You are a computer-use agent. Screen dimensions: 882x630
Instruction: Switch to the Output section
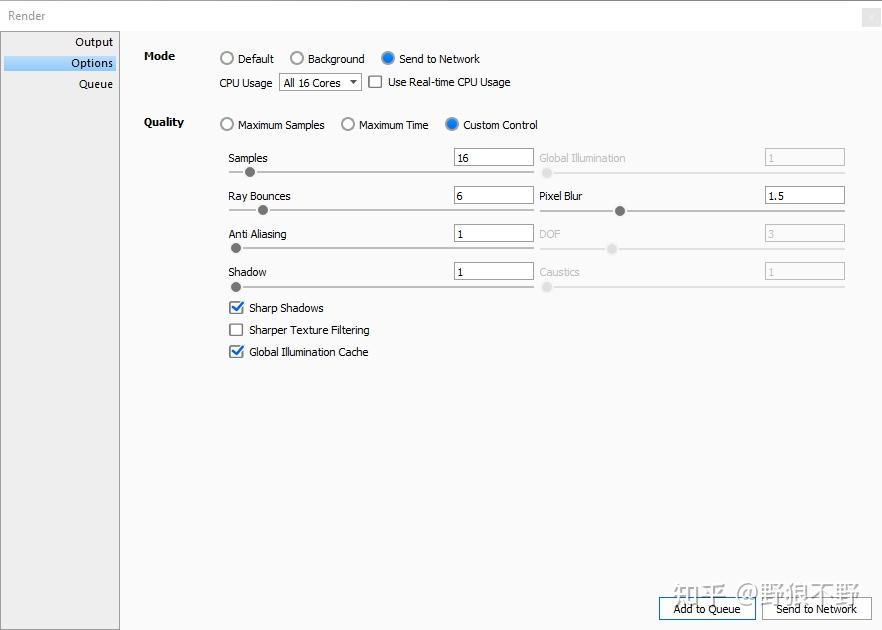pos(94,42)
